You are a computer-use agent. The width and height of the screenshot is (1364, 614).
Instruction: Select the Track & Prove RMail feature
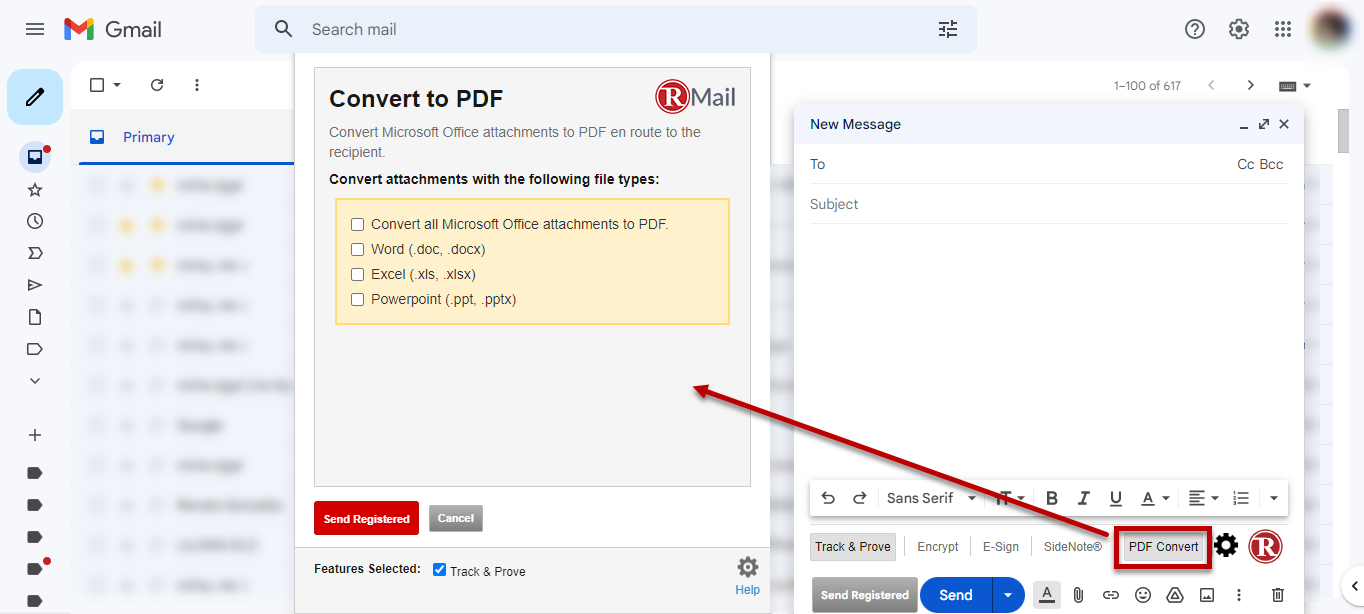pos(852,546)
